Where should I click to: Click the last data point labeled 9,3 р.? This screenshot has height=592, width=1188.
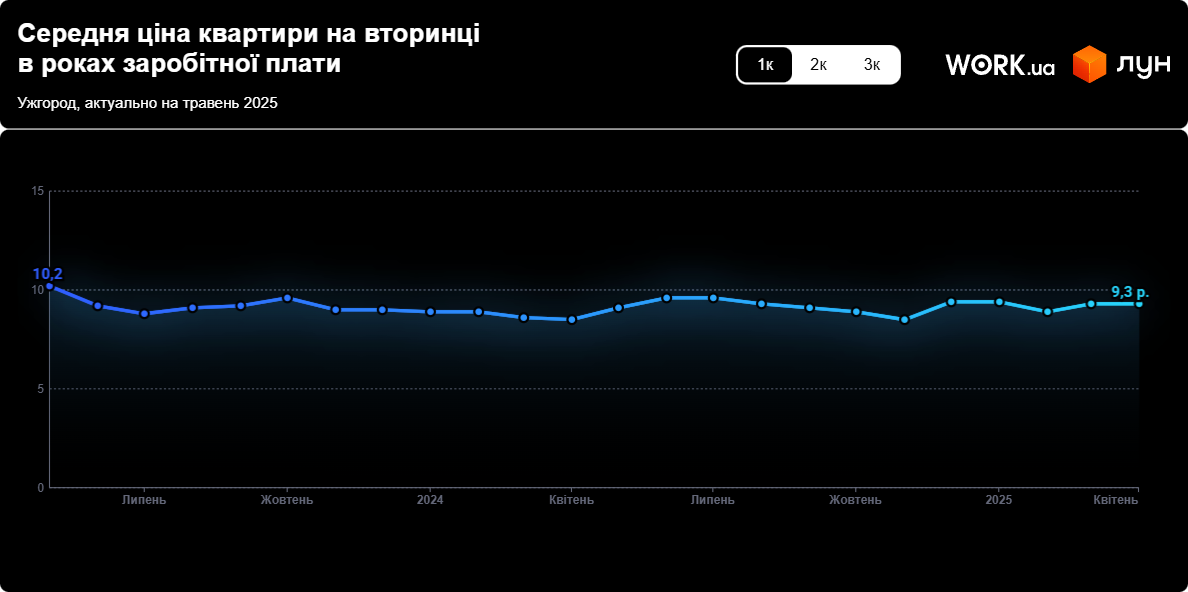pyautogui.click(x=1138, y=303)
